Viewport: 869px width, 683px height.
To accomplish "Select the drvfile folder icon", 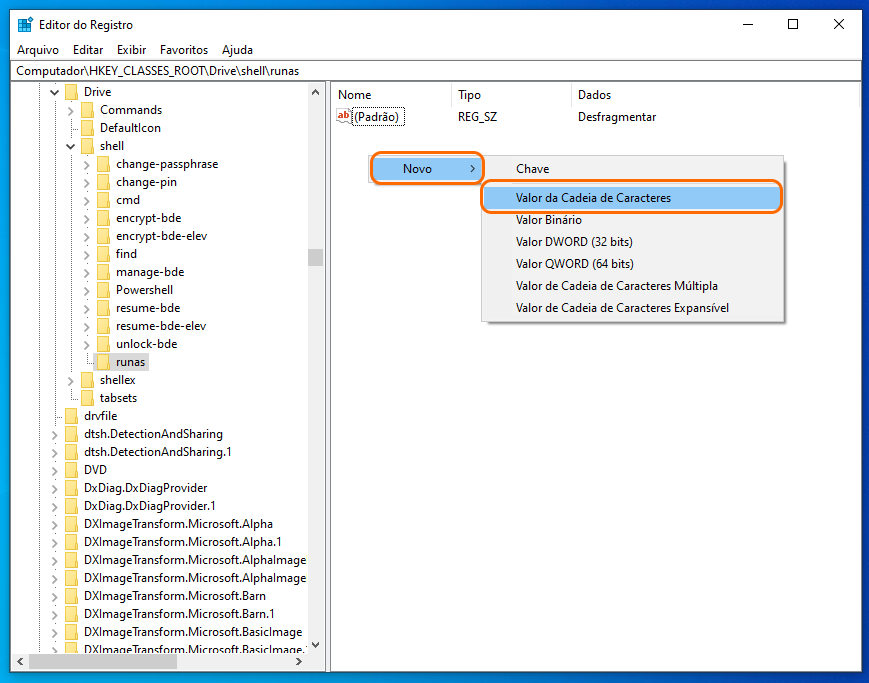I will tap(71, 416).
